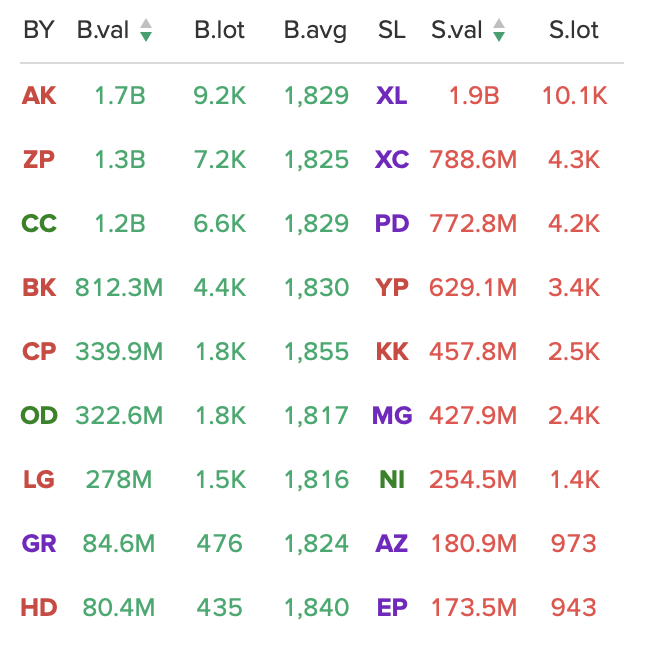Image resolution: width=648 pixels, height=652 pixels.
Task: Open seller broker XL
Action: (x=391, y=96)
